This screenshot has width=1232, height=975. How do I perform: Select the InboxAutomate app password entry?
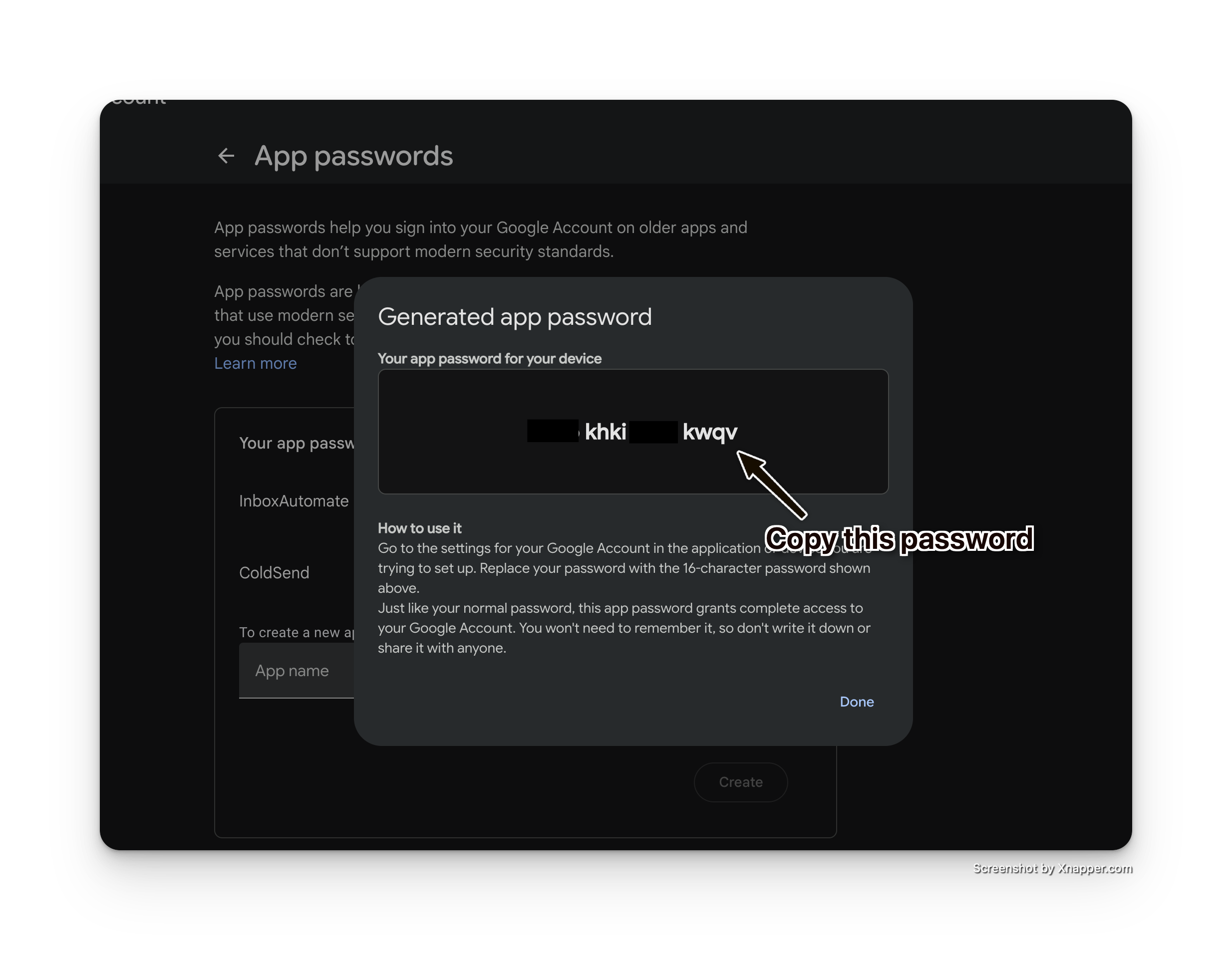[294, 500]
